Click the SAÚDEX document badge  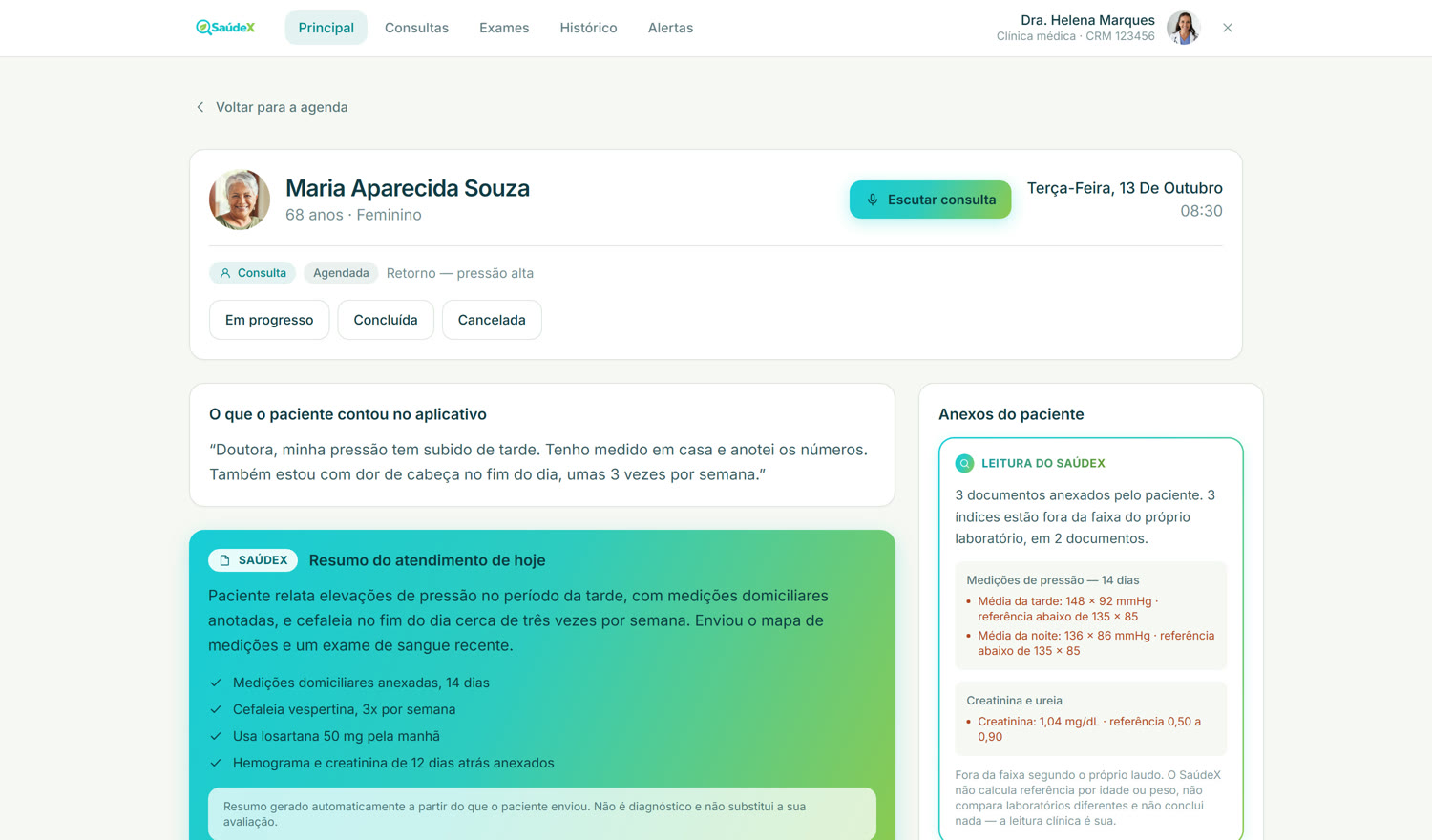pos(253,560)
